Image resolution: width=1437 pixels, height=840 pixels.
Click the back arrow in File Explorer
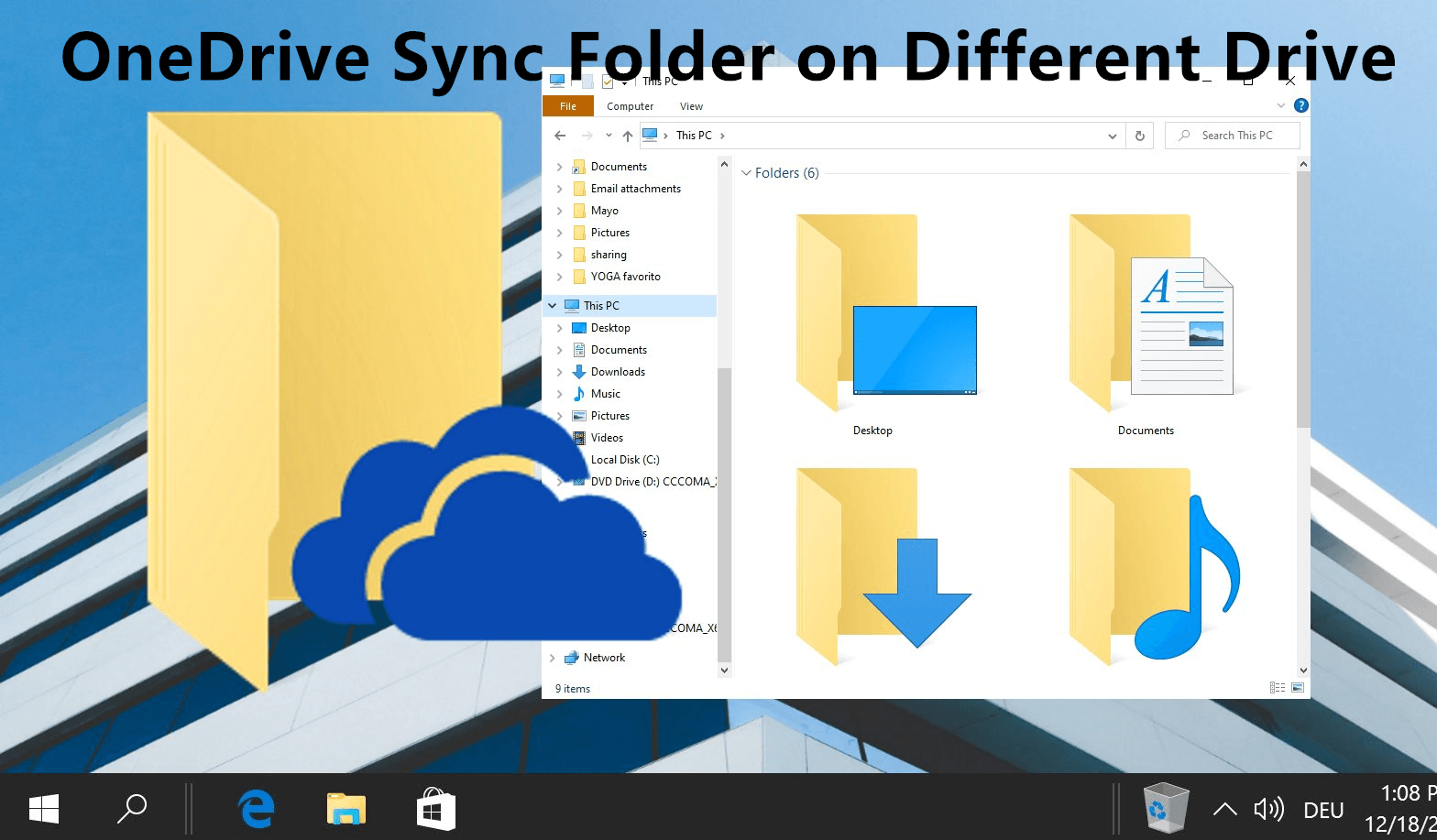pos(560,136)
